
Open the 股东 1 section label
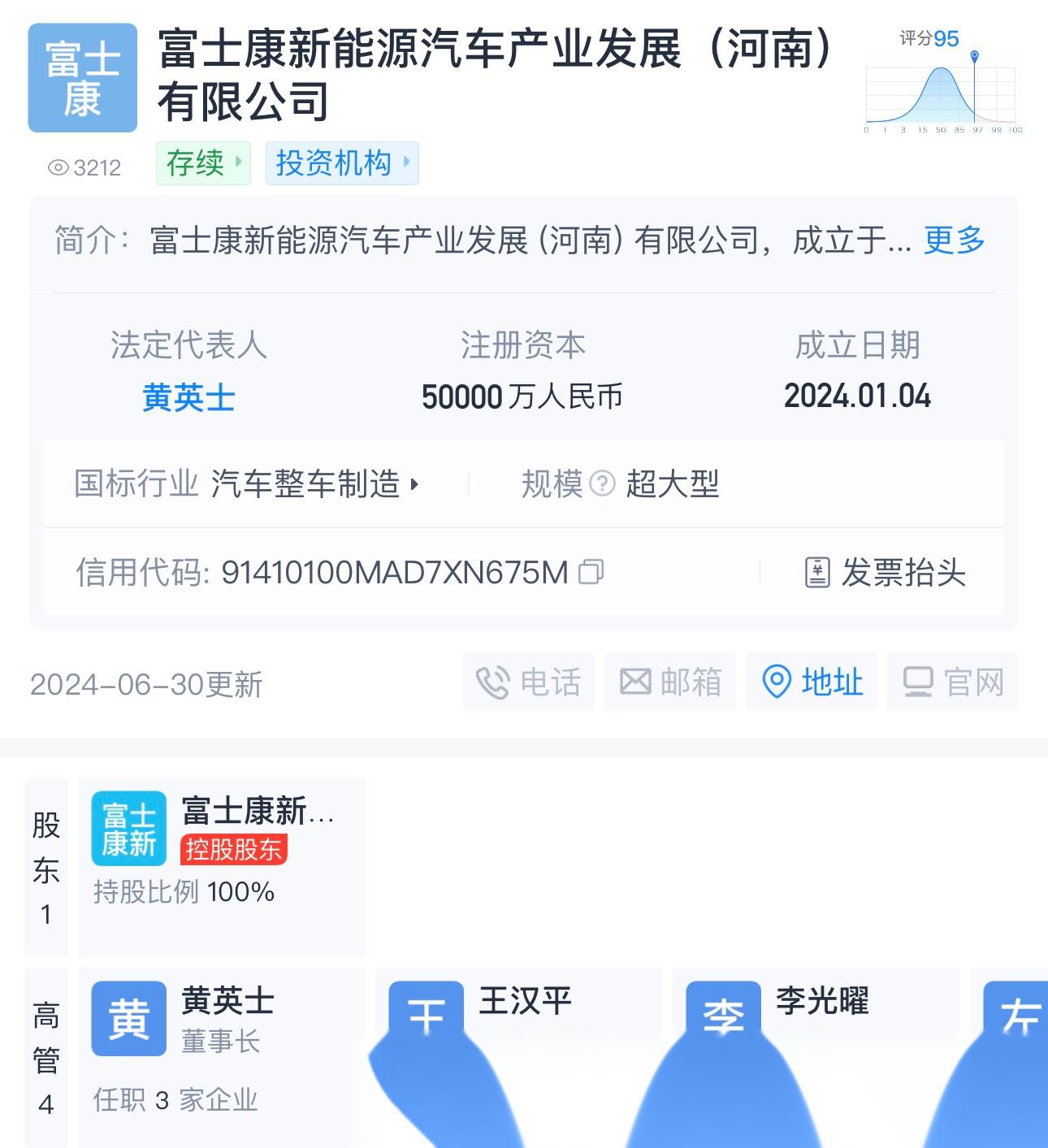click(46, 868)
